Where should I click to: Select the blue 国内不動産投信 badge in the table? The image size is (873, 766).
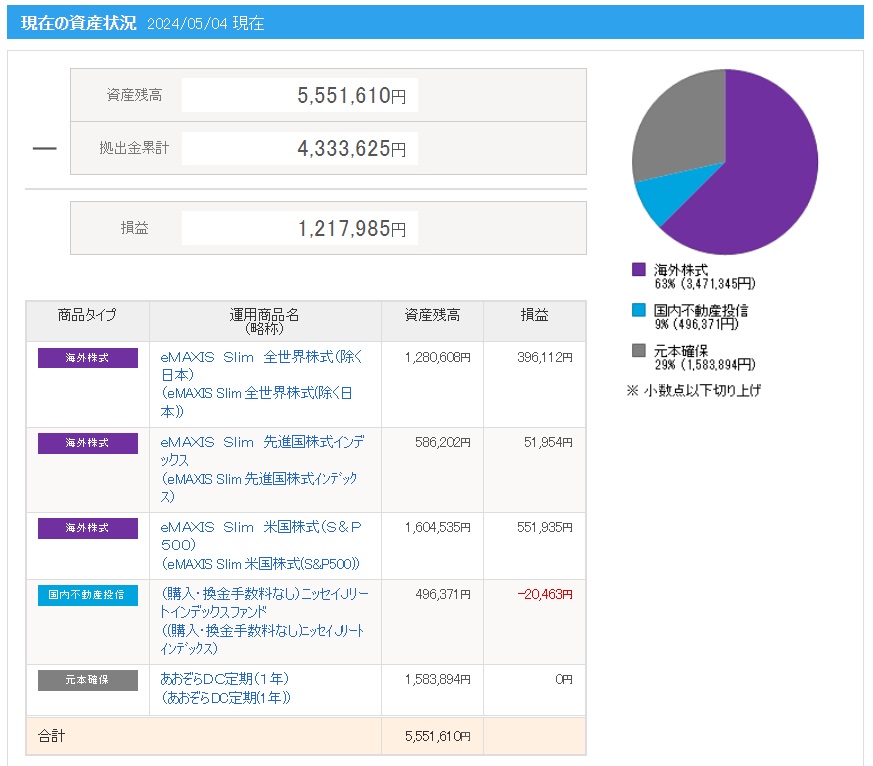coord(88,595)
